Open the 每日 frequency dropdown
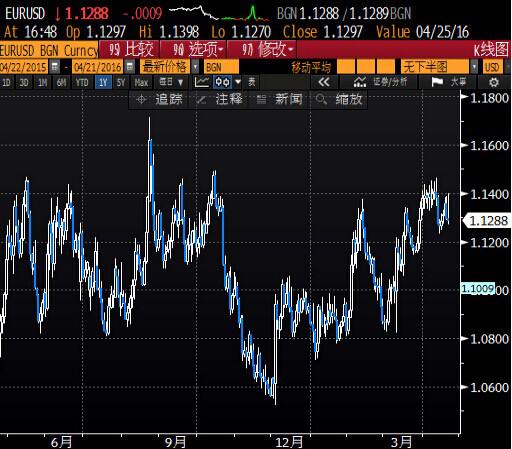This screenshot has height=449, width=512. coord(171,82)
